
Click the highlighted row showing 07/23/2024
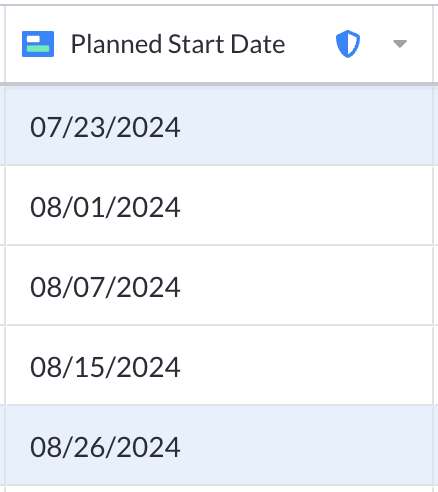[219, 127]
